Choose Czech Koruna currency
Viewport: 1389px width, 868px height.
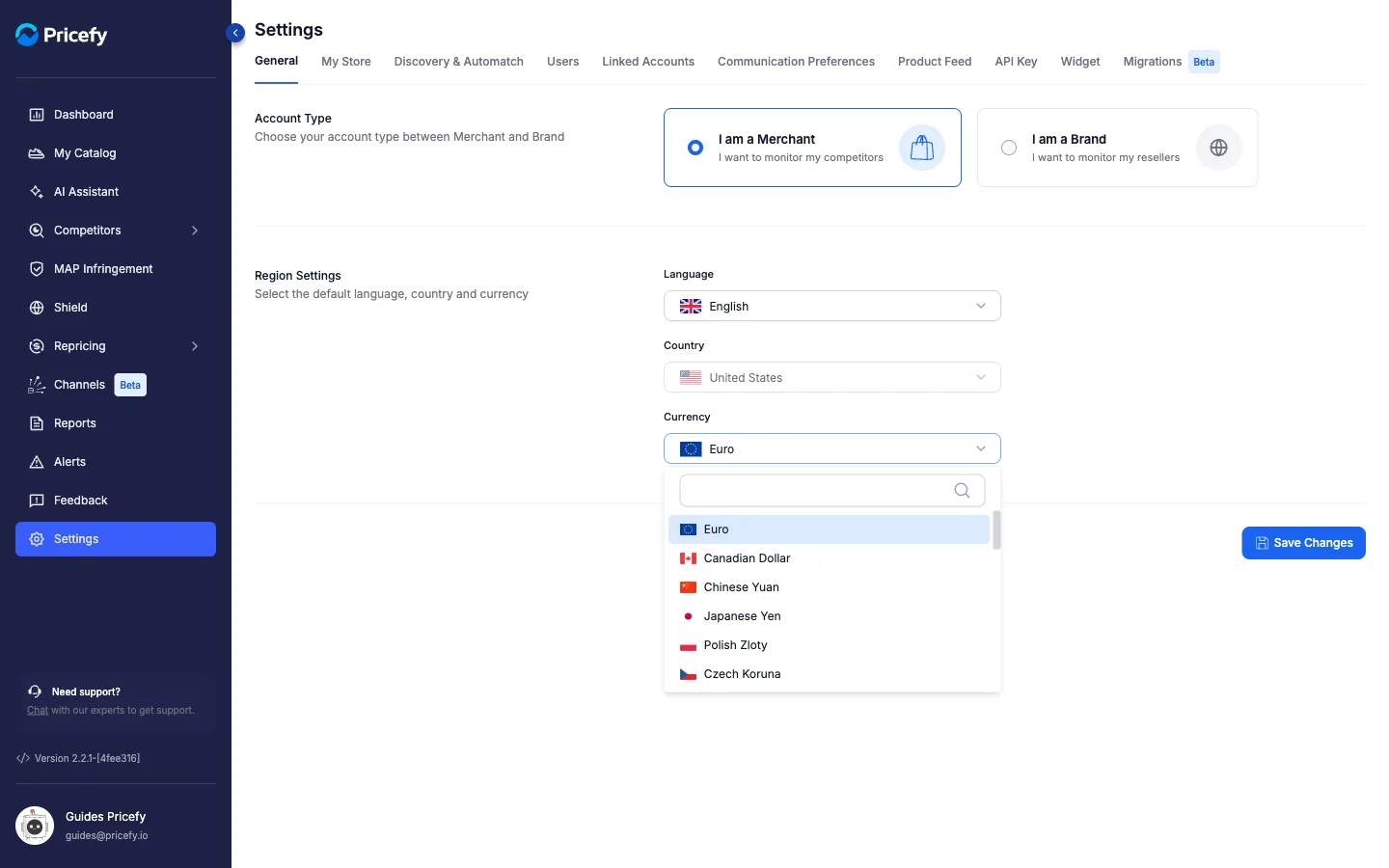[829, 674]
